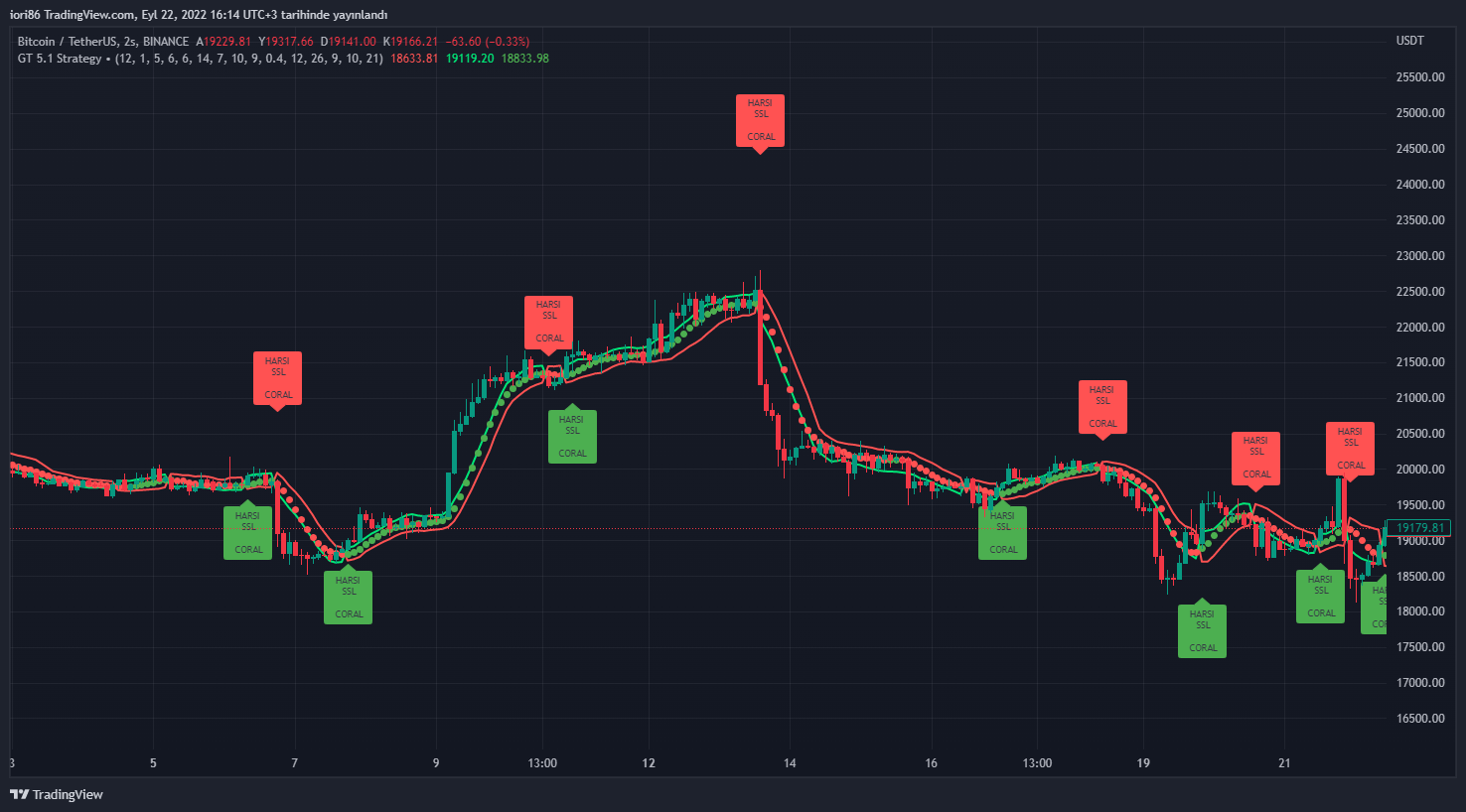Click the green indicator value 19119.20
1466x812 pixels.
tap(470, 59)
